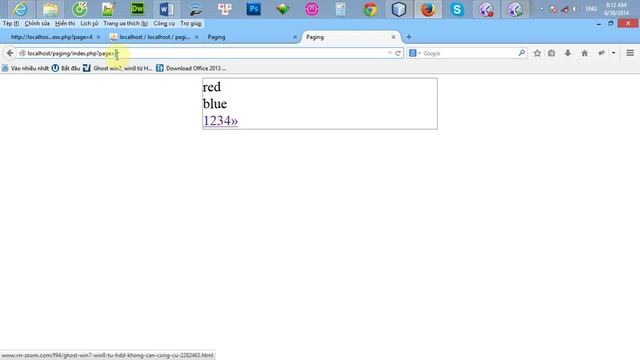Launch Dreamweaver from the taskbar

[x=138, y=9]
